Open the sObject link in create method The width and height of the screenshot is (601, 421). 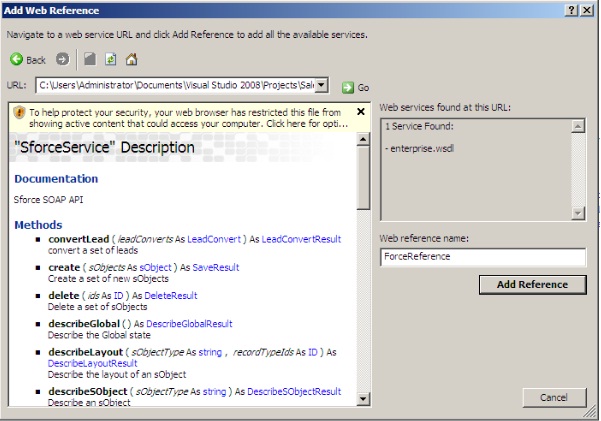155,268
